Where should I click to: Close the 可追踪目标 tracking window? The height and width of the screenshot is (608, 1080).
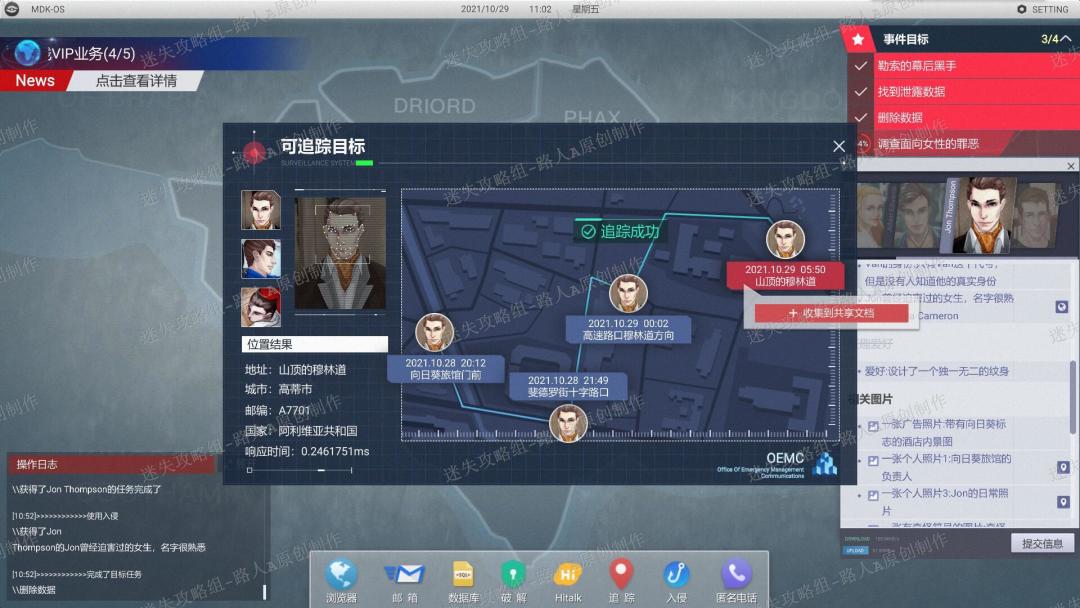click(x=838, y=146)
